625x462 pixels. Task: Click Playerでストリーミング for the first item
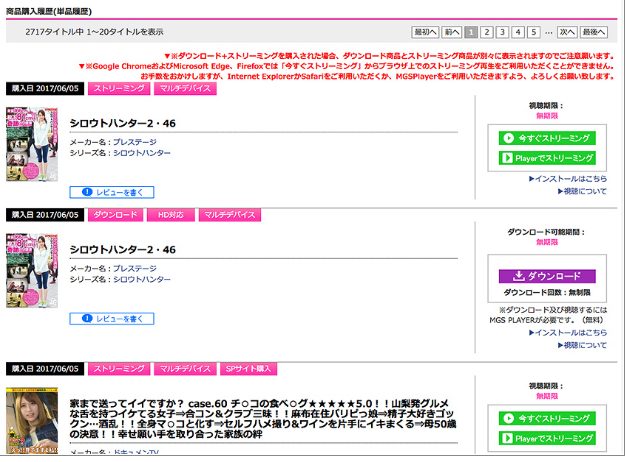[x=546, y=157]
